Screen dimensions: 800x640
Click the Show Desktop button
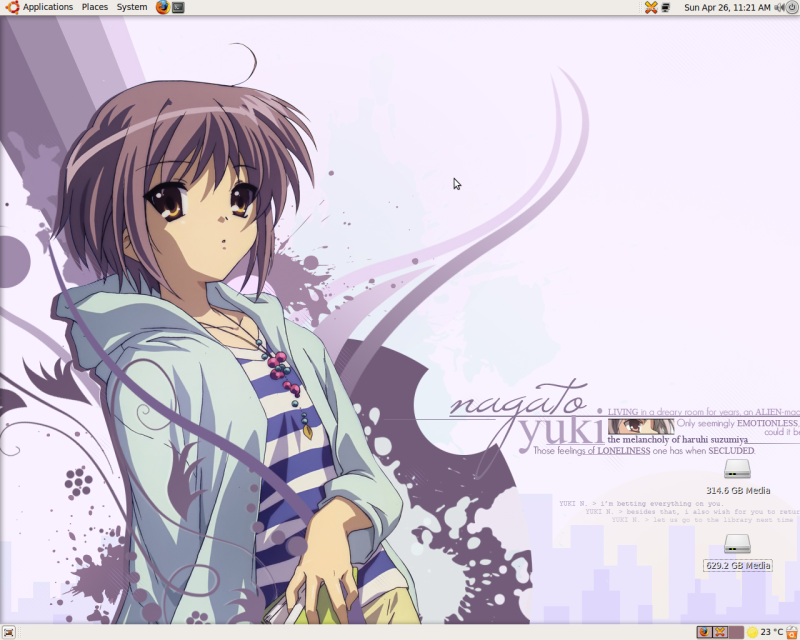(8, 632)
